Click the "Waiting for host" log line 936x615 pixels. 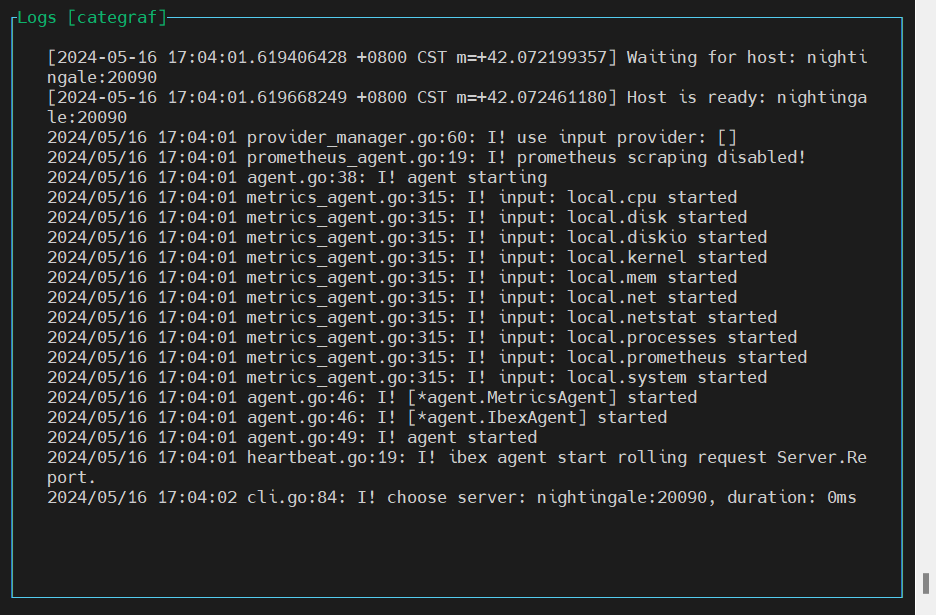(457, 58)
